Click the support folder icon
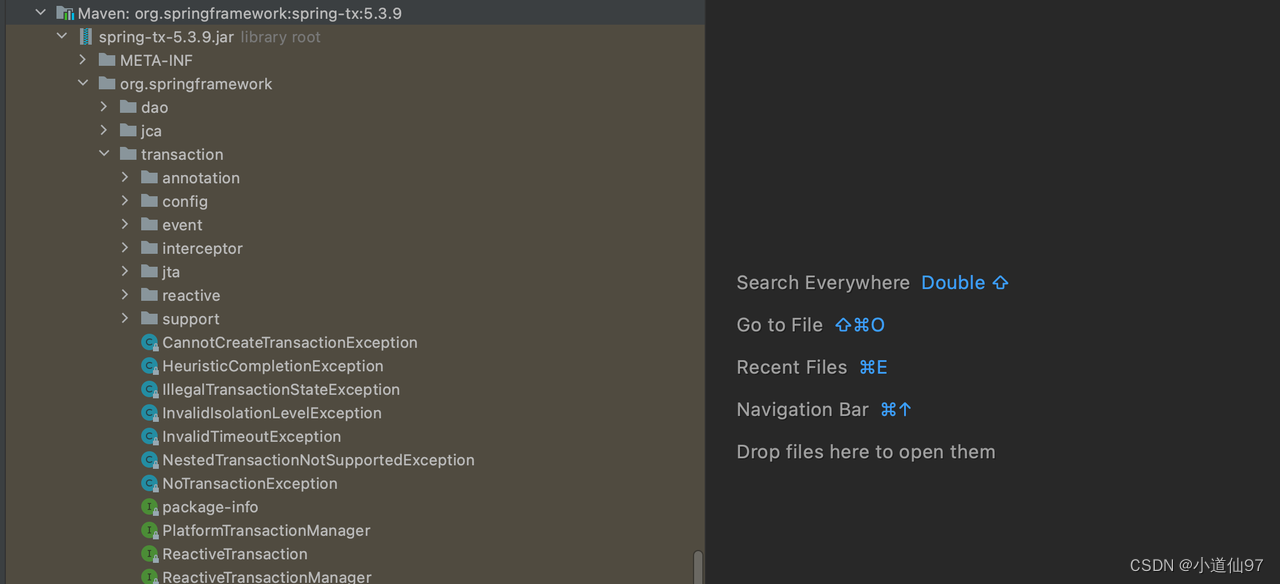Image resolution: width=1280 pixels, height=584 pixels. click(x=149, y=319)
